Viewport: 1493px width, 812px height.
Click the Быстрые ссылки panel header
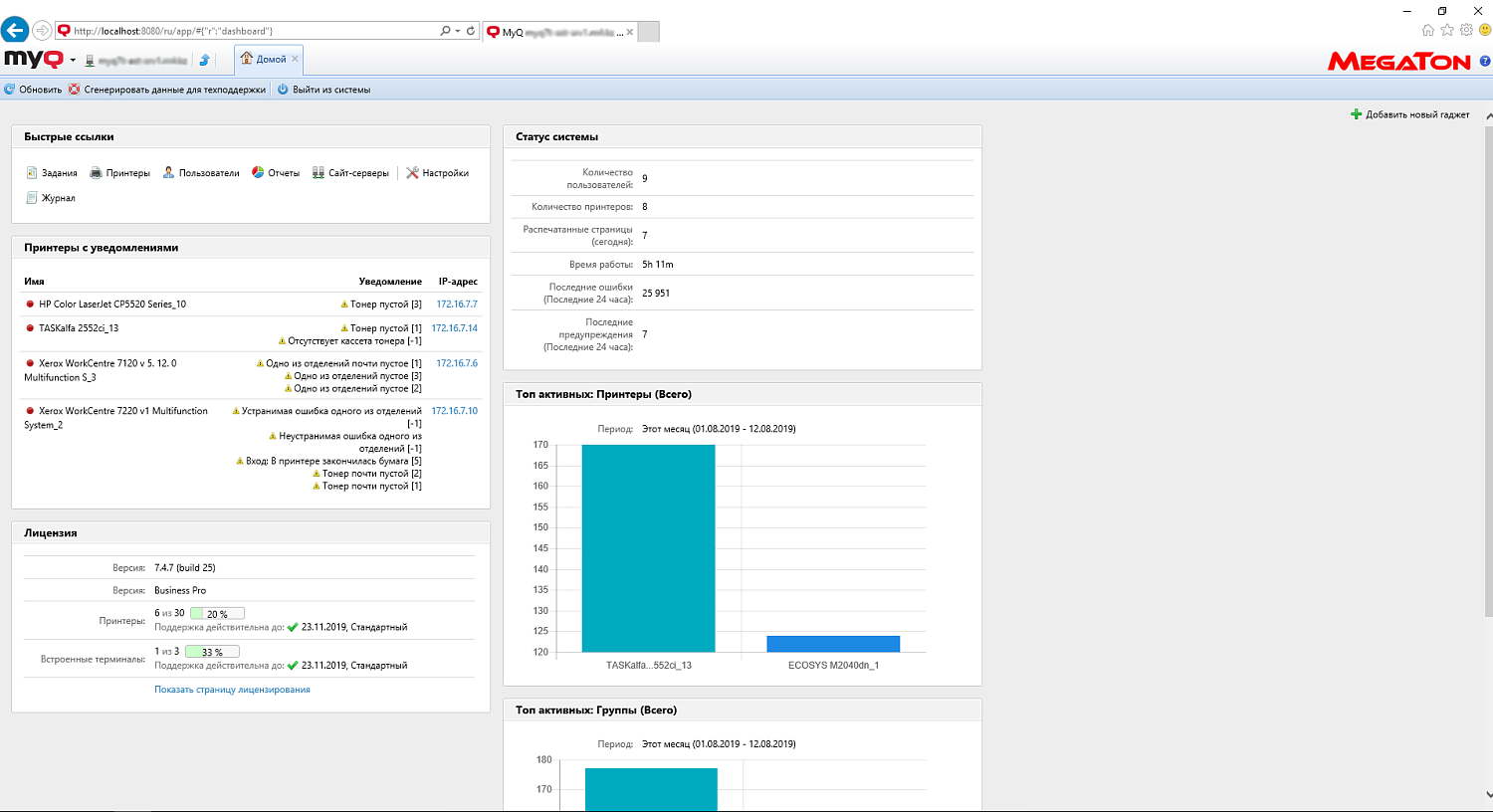pos(251,137)
